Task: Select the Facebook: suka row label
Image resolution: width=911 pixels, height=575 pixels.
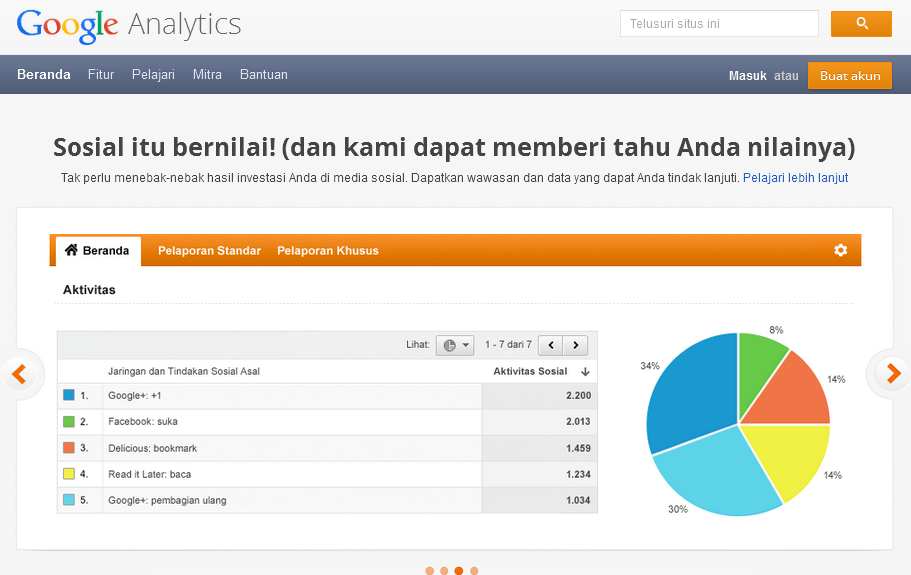Action: (x=143, y=422)
